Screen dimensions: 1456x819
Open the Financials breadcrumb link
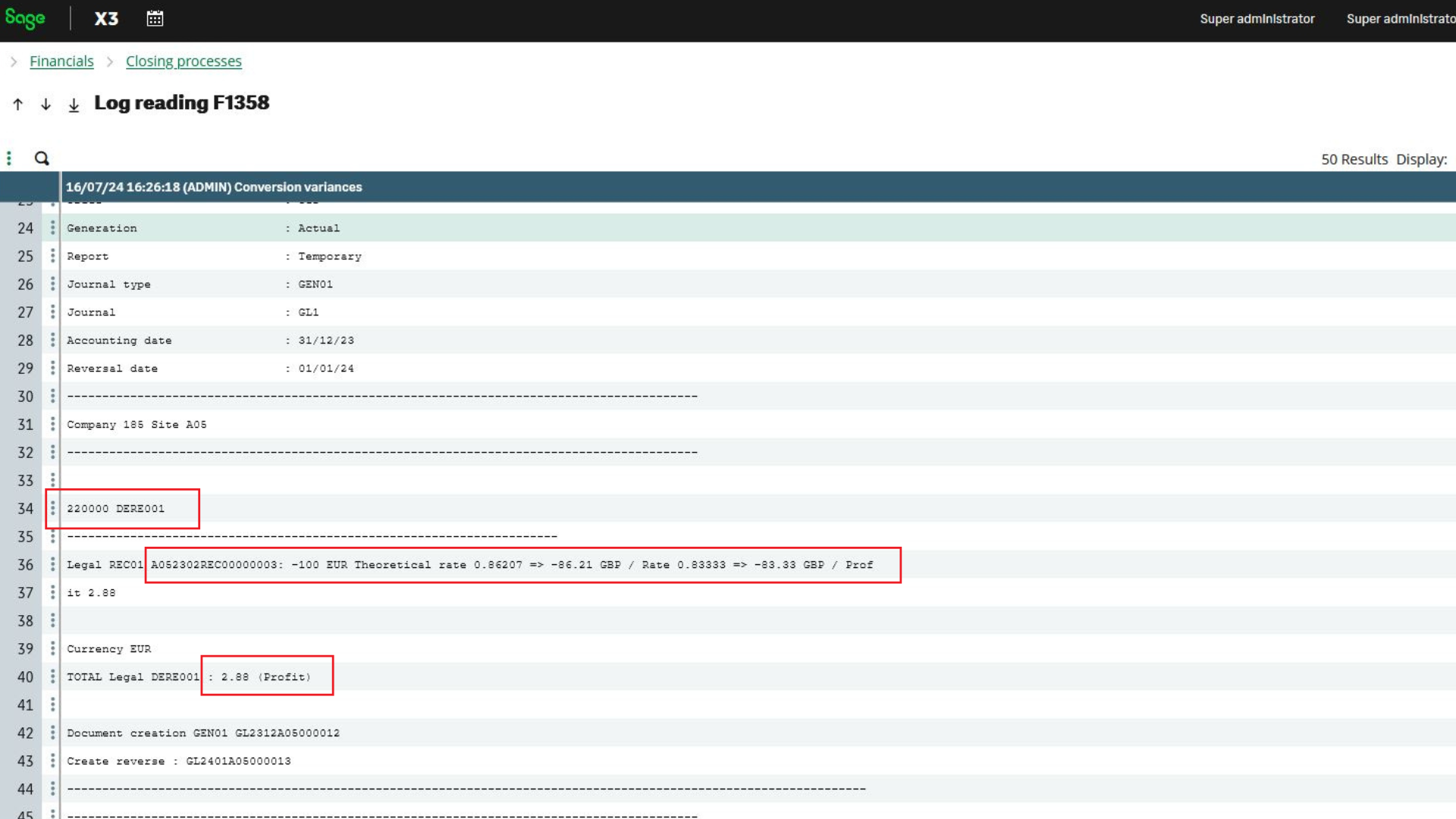coord(61,61)
